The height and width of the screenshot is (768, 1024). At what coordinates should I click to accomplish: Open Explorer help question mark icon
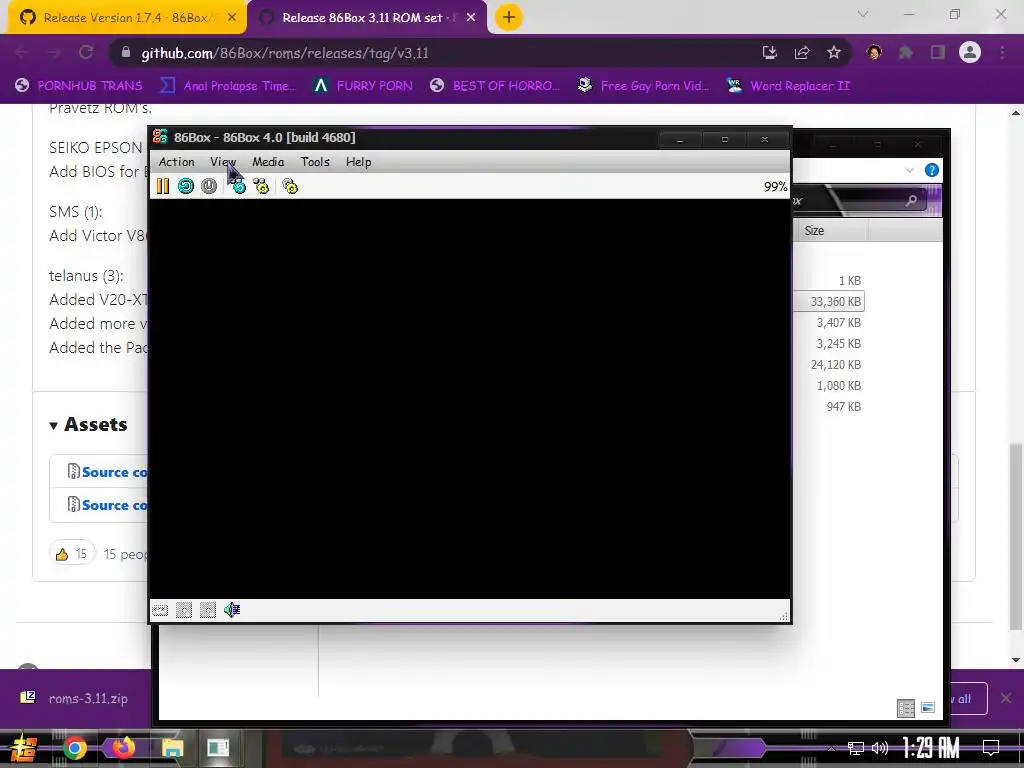(x=932, y=170)
